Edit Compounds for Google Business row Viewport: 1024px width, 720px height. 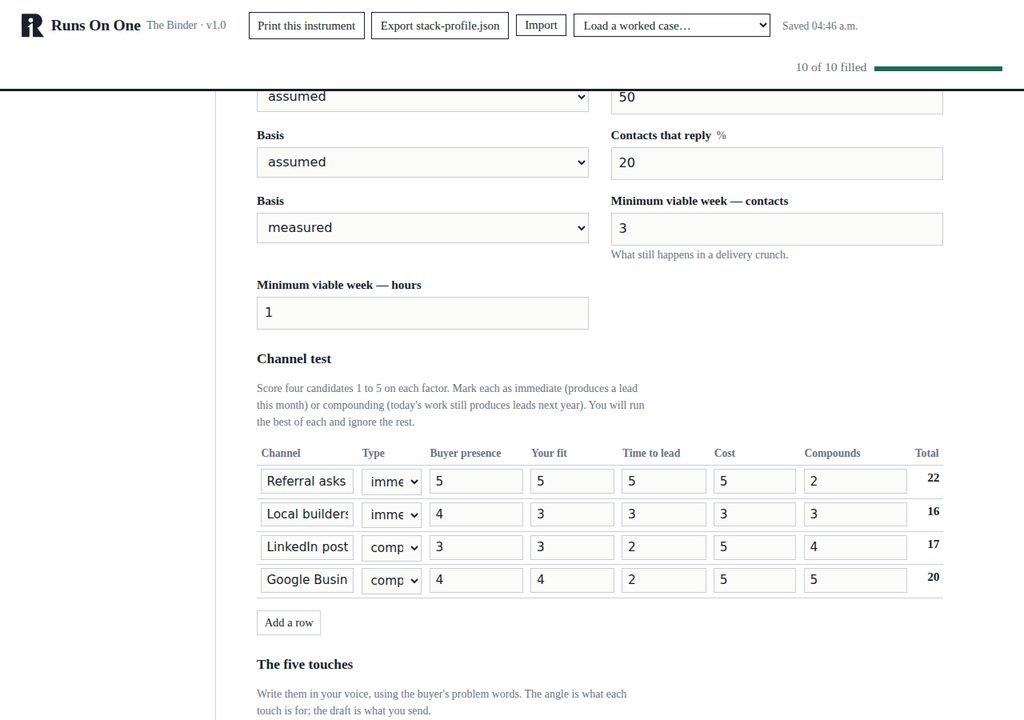855,580
